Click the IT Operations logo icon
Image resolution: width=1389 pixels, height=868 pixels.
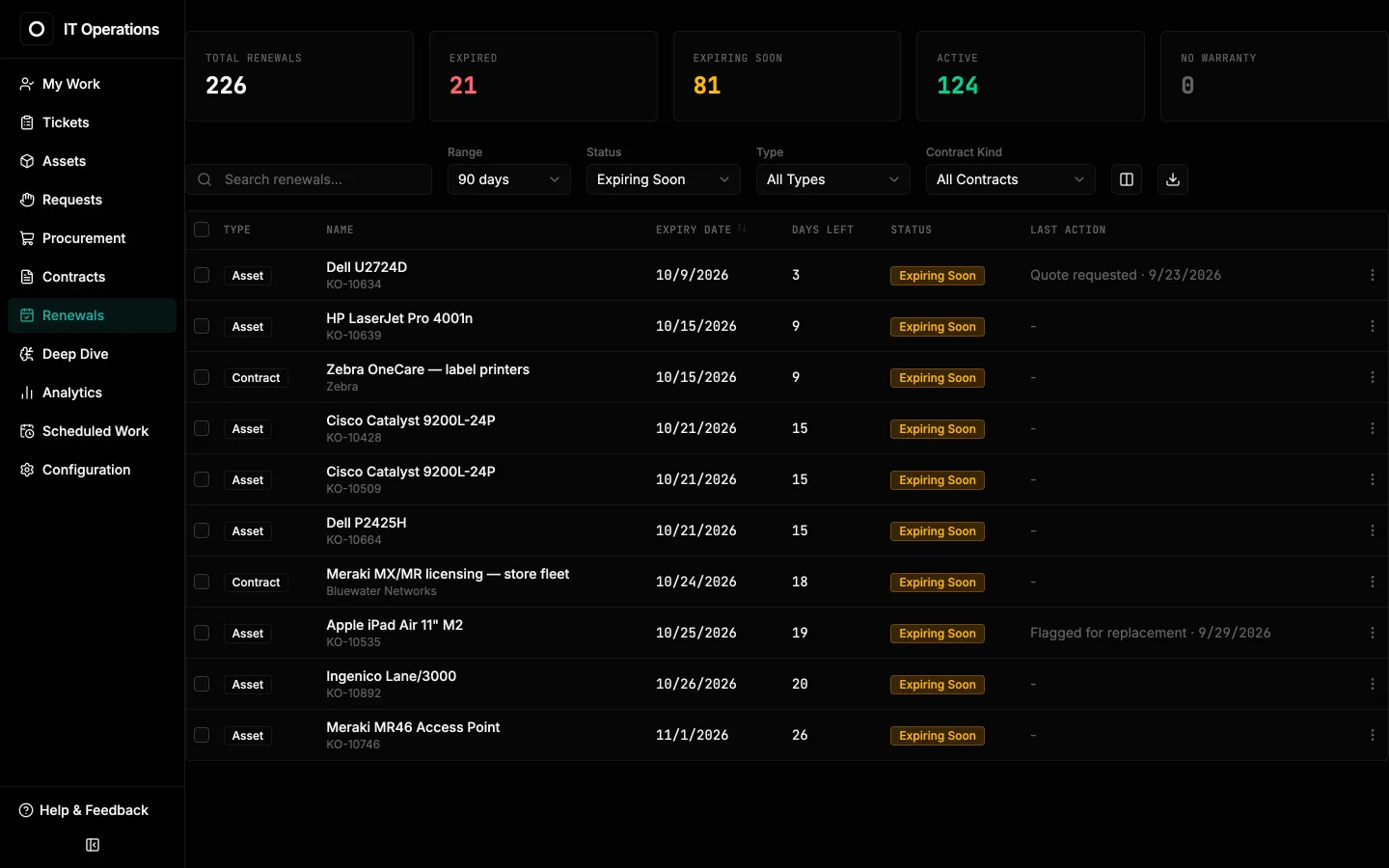click(x=37, y=29)
